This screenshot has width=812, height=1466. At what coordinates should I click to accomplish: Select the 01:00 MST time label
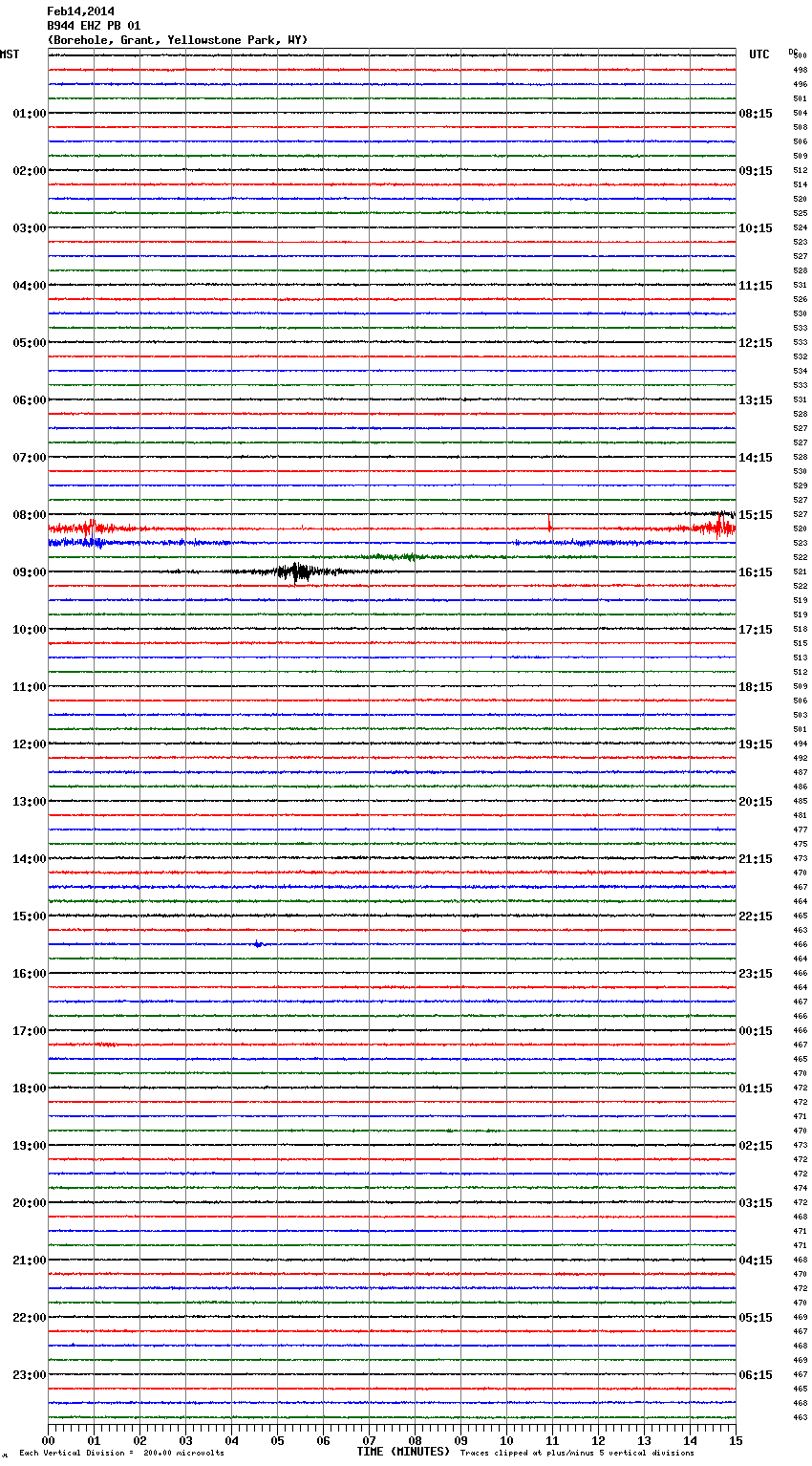[30, 114]
